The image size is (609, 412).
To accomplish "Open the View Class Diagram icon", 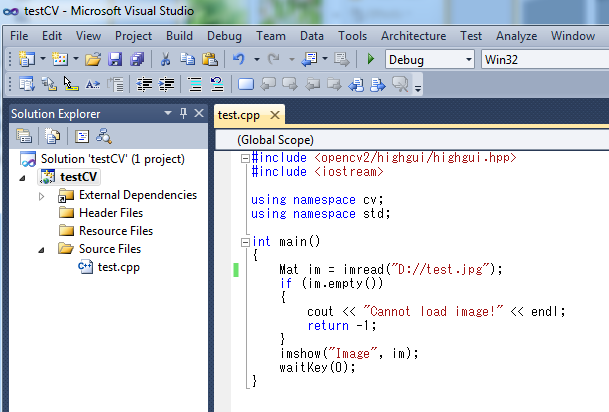I will pyautogui.click(x=104, y=136).
